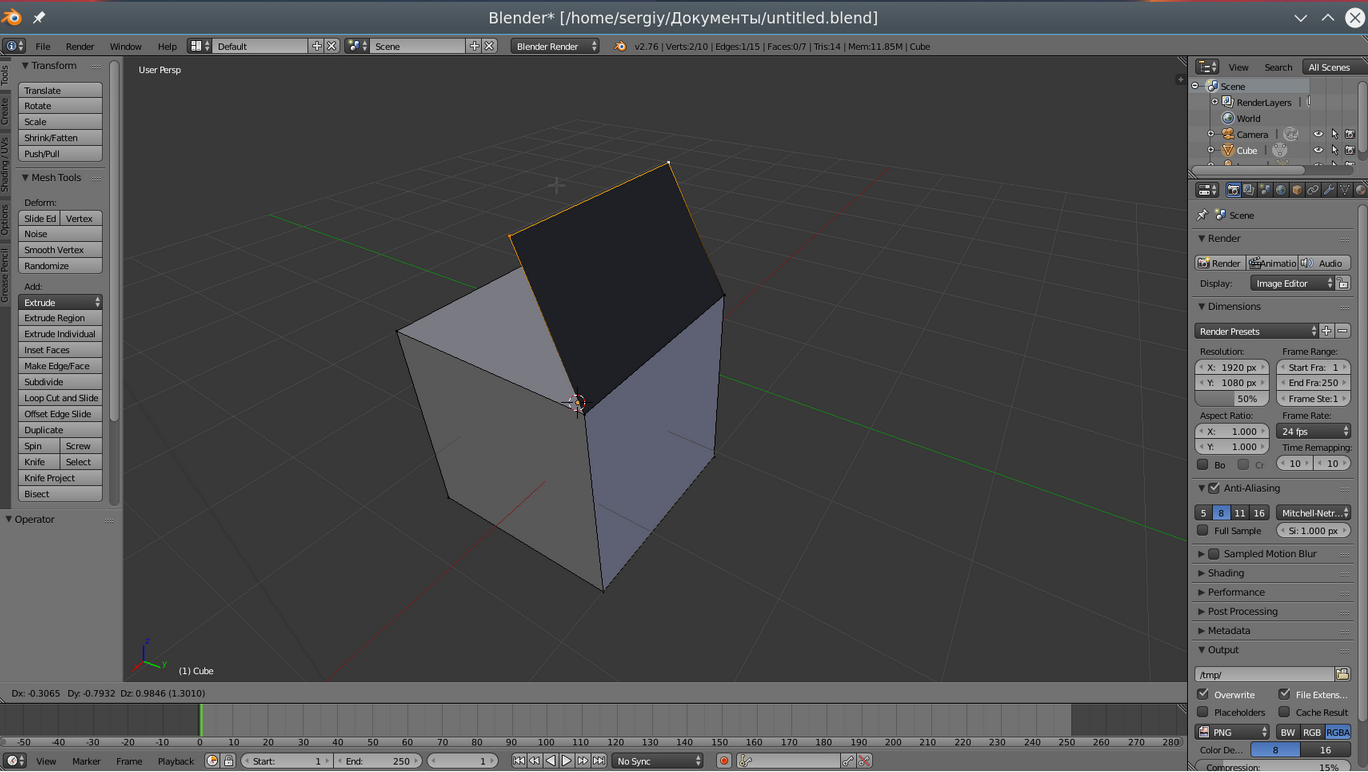Adjust the resolution percentage 50% slider
Image resolution: width=1368 pixels, height=772 pixels.
(1232, 398)
